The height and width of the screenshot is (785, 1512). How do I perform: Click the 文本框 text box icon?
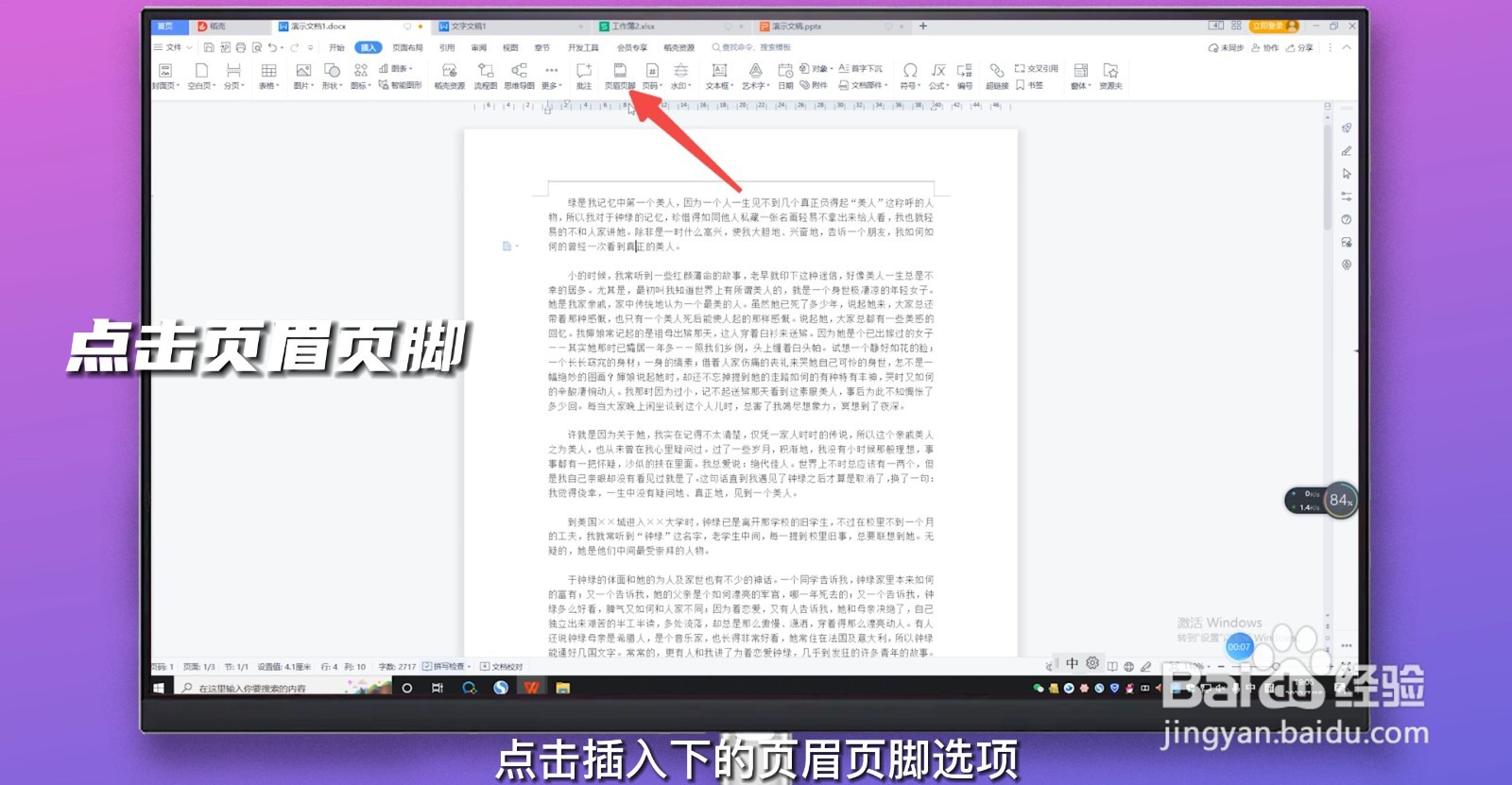pyautogui.click(x=719, y=77)
